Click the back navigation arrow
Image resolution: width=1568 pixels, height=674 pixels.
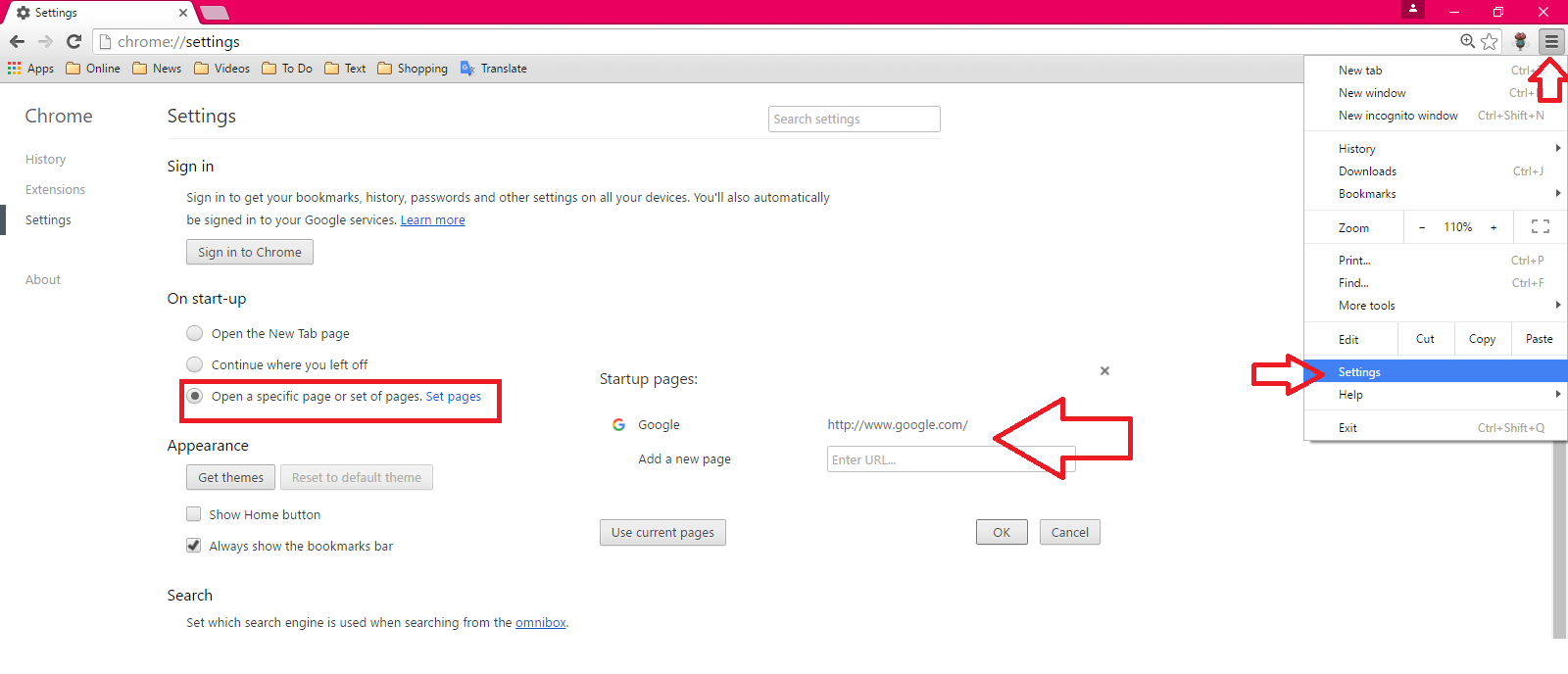point(17,41)
